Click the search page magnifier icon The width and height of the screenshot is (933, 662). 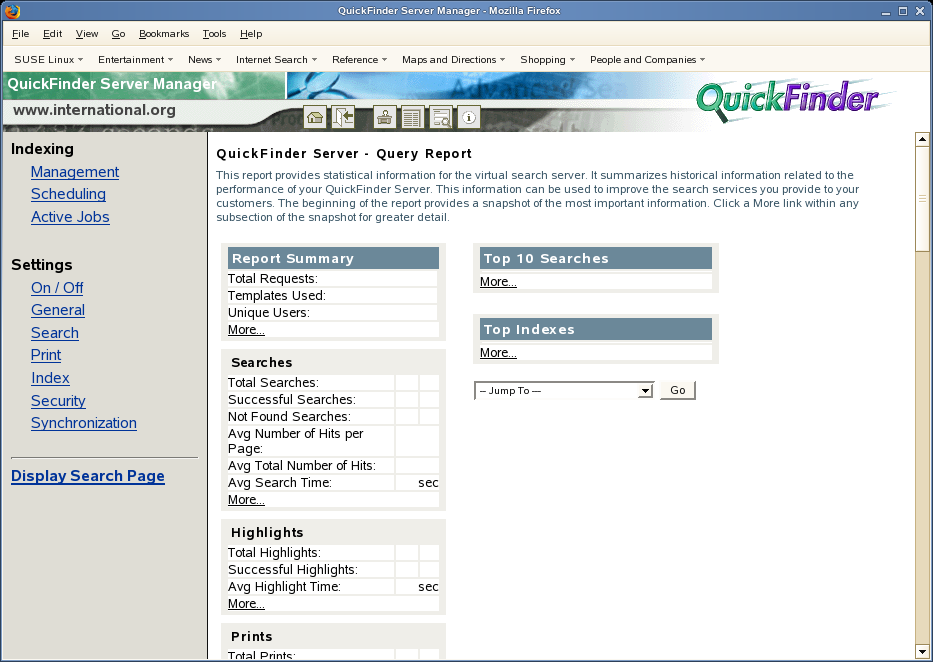point(441,117)
